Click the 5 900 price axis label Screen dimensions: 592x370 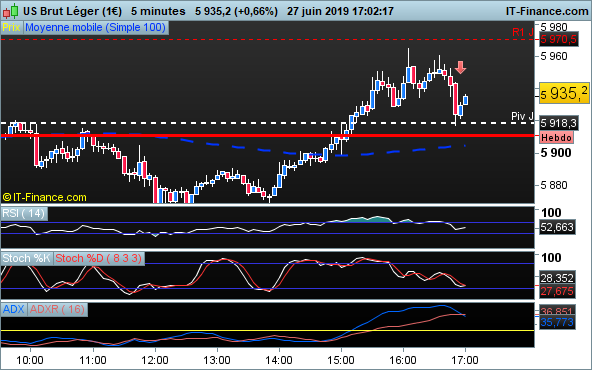pos(556,153)
